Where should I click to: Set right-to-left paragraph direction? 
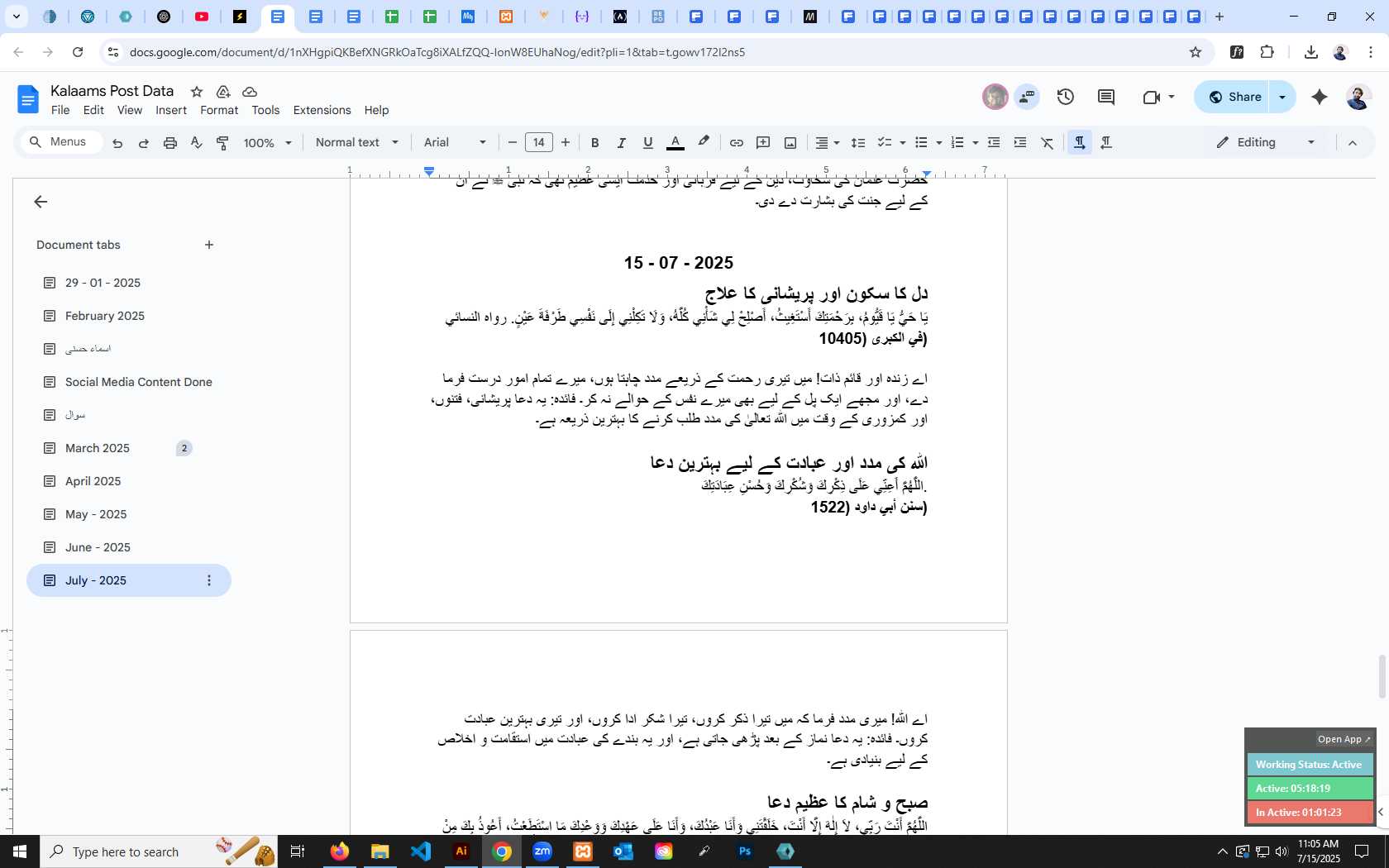click(x=1106, y=143)
